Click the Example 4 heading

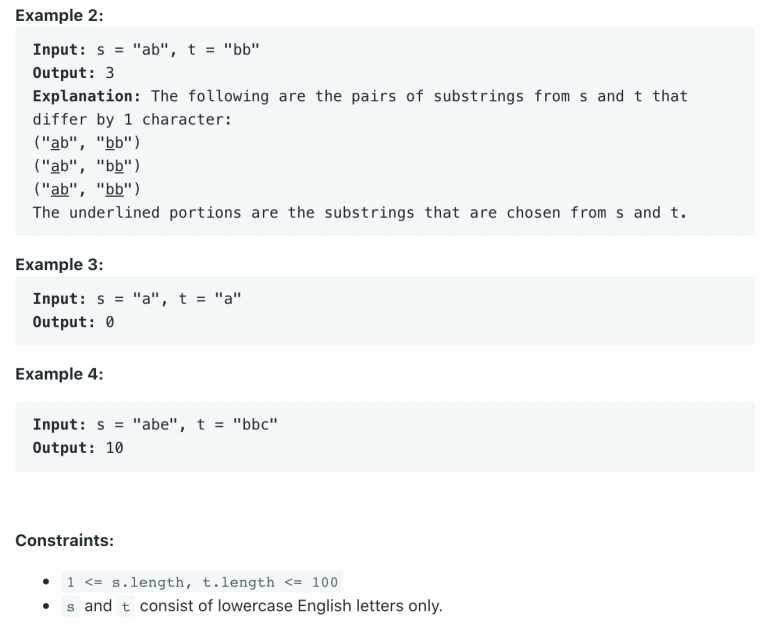[59, 374]
